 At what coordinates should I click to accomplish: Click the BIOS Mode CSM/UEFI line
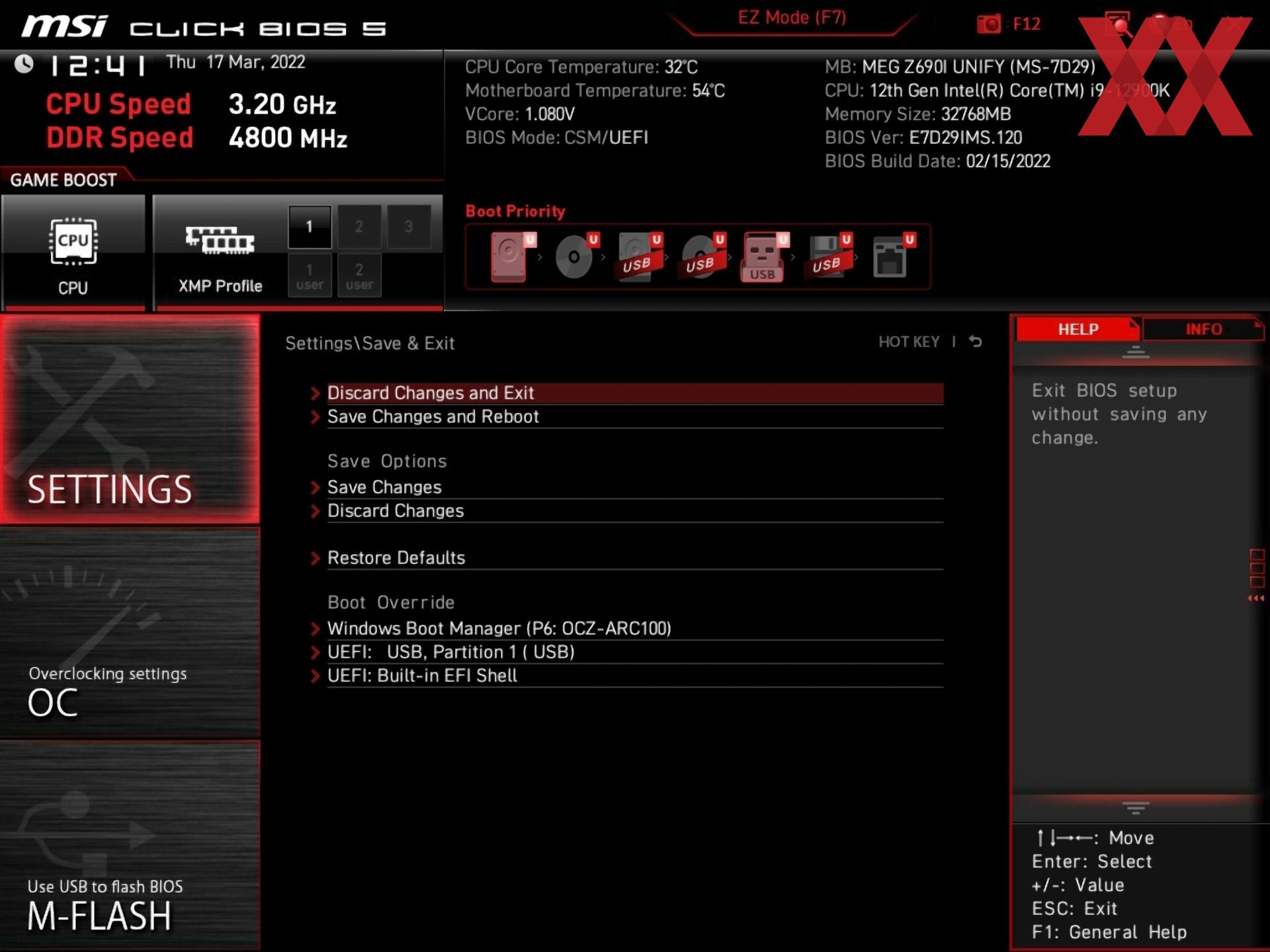click(x=556, y=138)
